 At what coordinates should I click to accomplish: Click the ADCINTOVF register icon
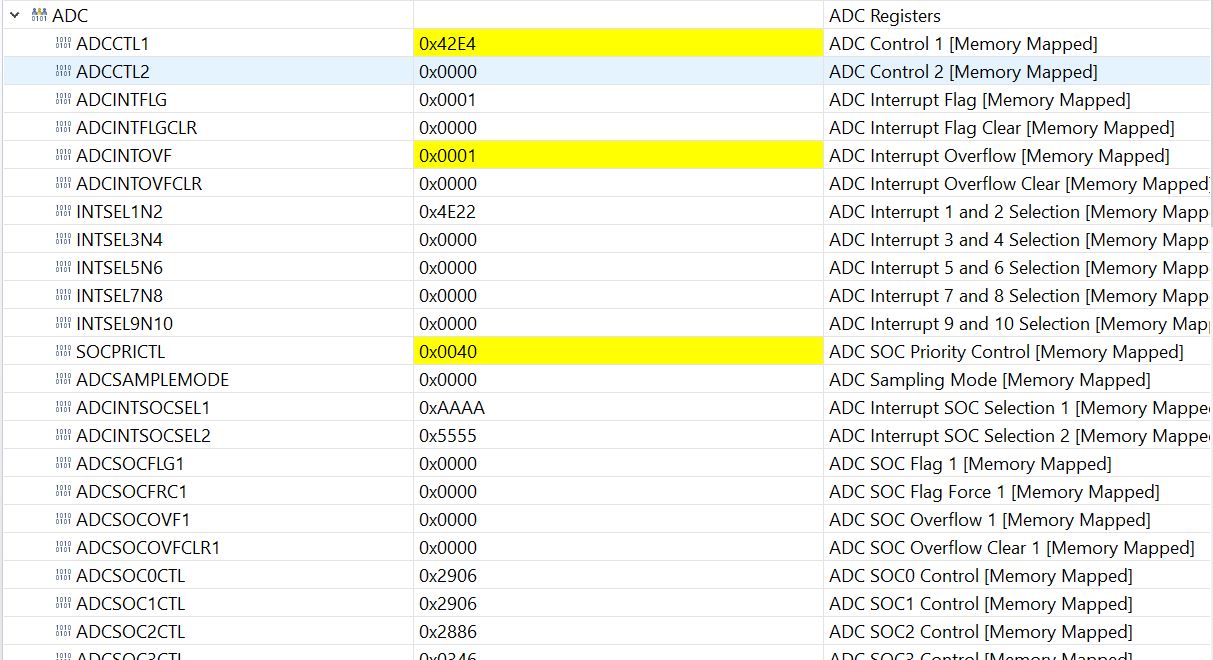click(63, 156)
